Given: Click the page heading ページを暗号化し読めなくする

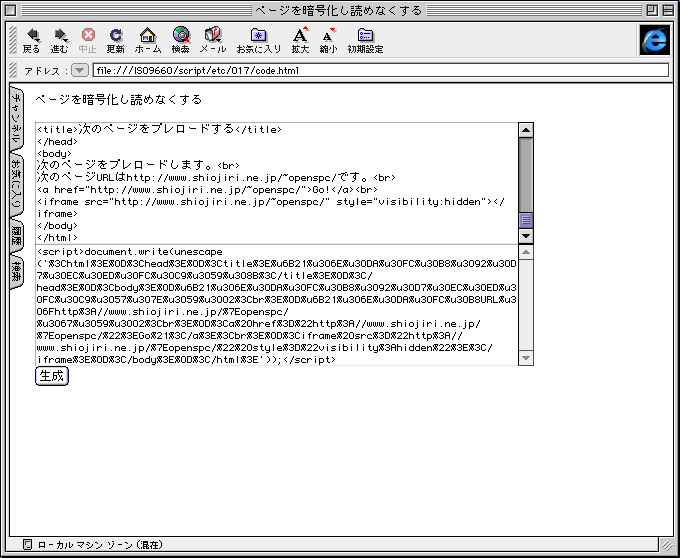Looking at the screenshot, I should click(x=118, y=99).
